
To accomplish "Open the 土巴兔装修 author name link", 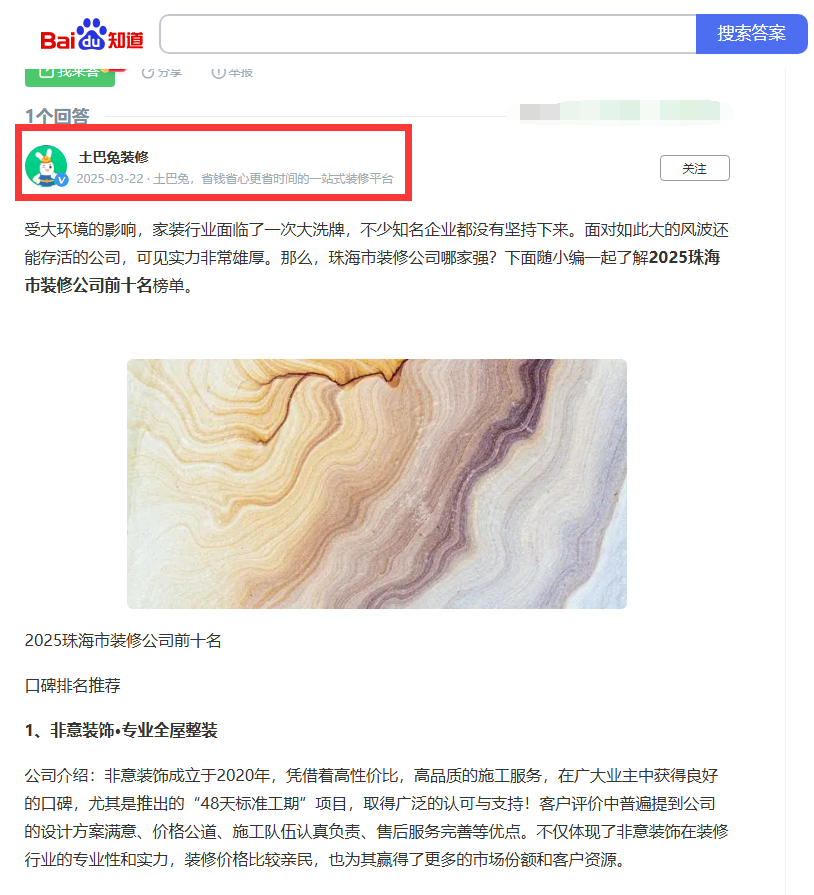I will click(x=114, y=157).
